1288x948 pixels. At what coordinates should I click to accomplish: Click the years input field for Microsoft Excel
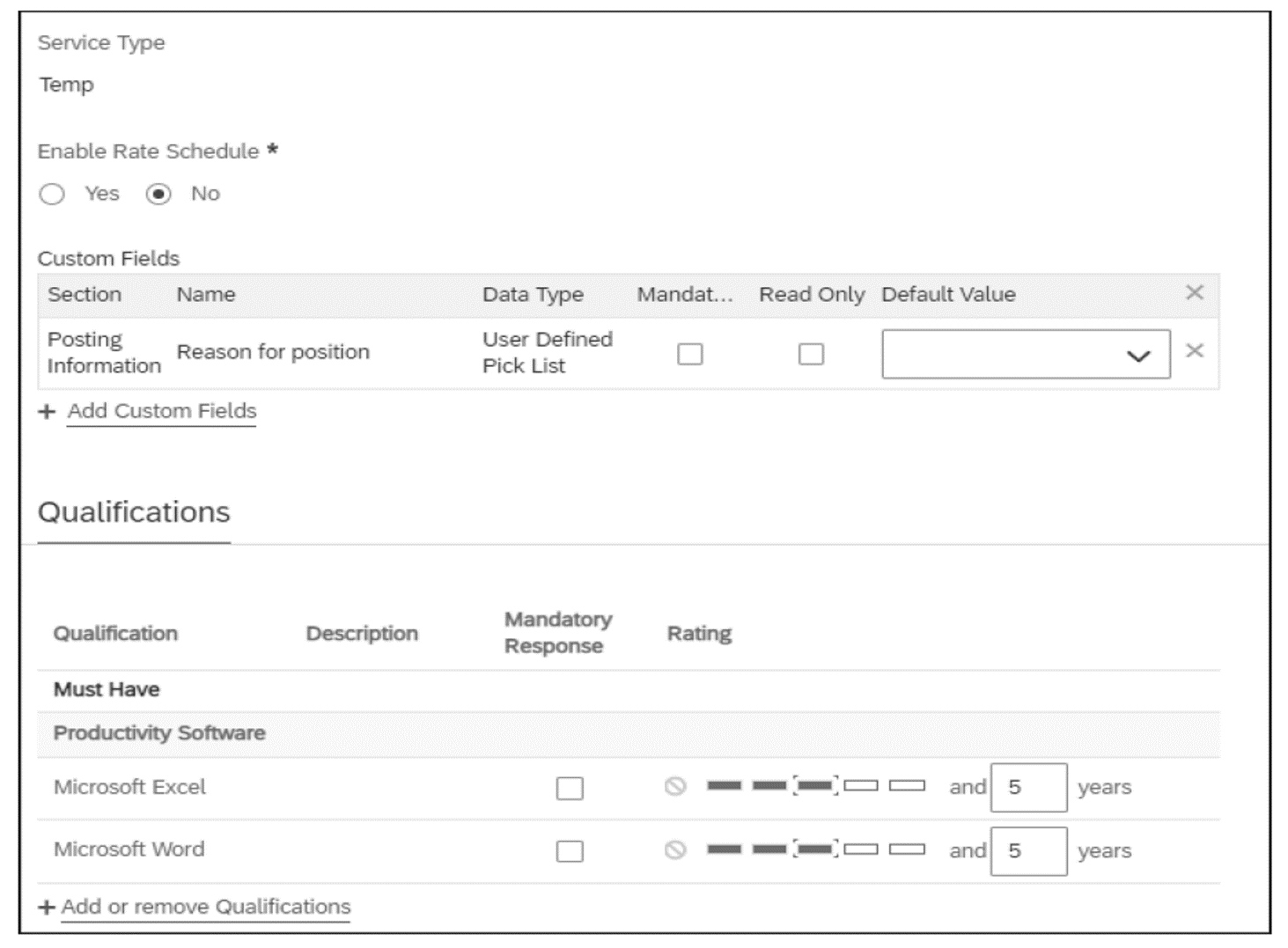[x=1030, y=788]
